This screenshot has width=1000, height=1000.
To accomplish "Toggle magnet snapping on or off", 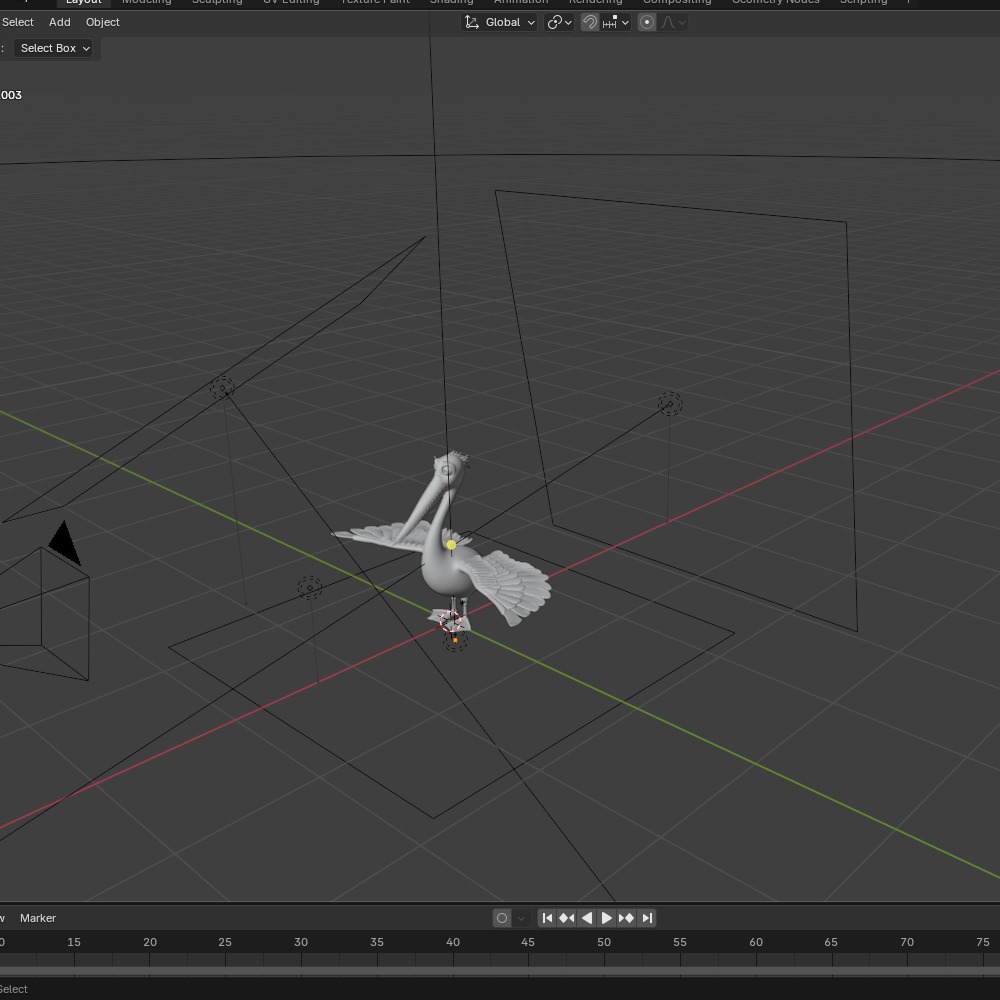I will 590,22.
